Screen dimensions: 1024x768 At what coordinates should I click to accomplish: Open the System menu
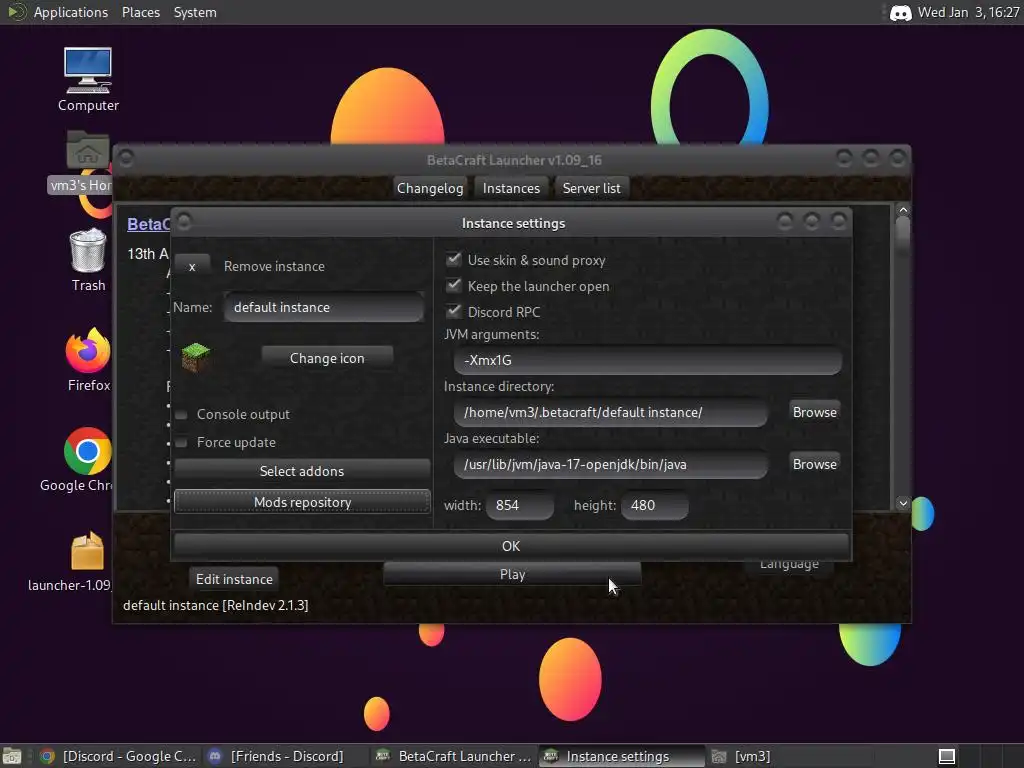pyautogui.click(x=195, y=12)
